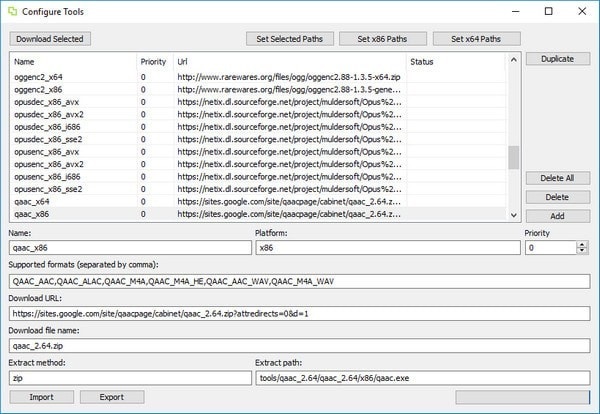
Task: Focus the Extract path field
Action: pyautogui.click(x=423, y=378)
